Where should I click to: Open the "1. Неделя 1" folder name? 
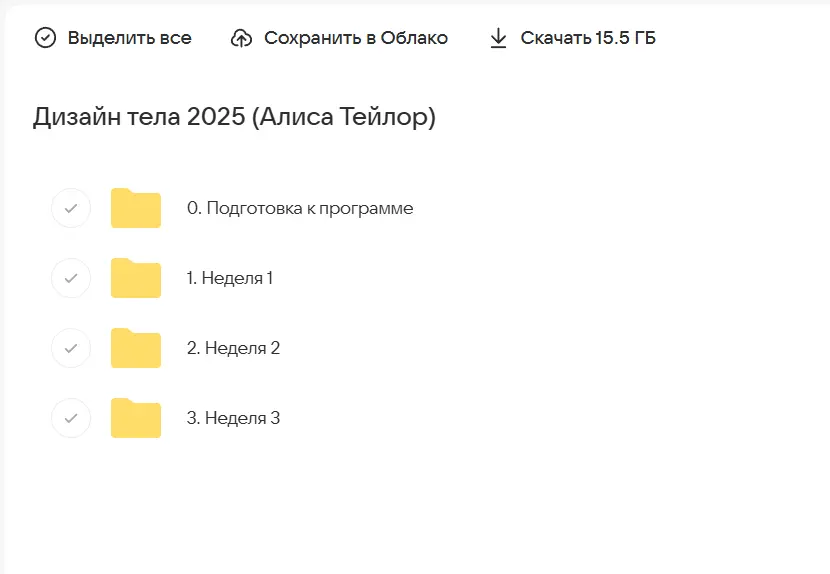(230, 278)
